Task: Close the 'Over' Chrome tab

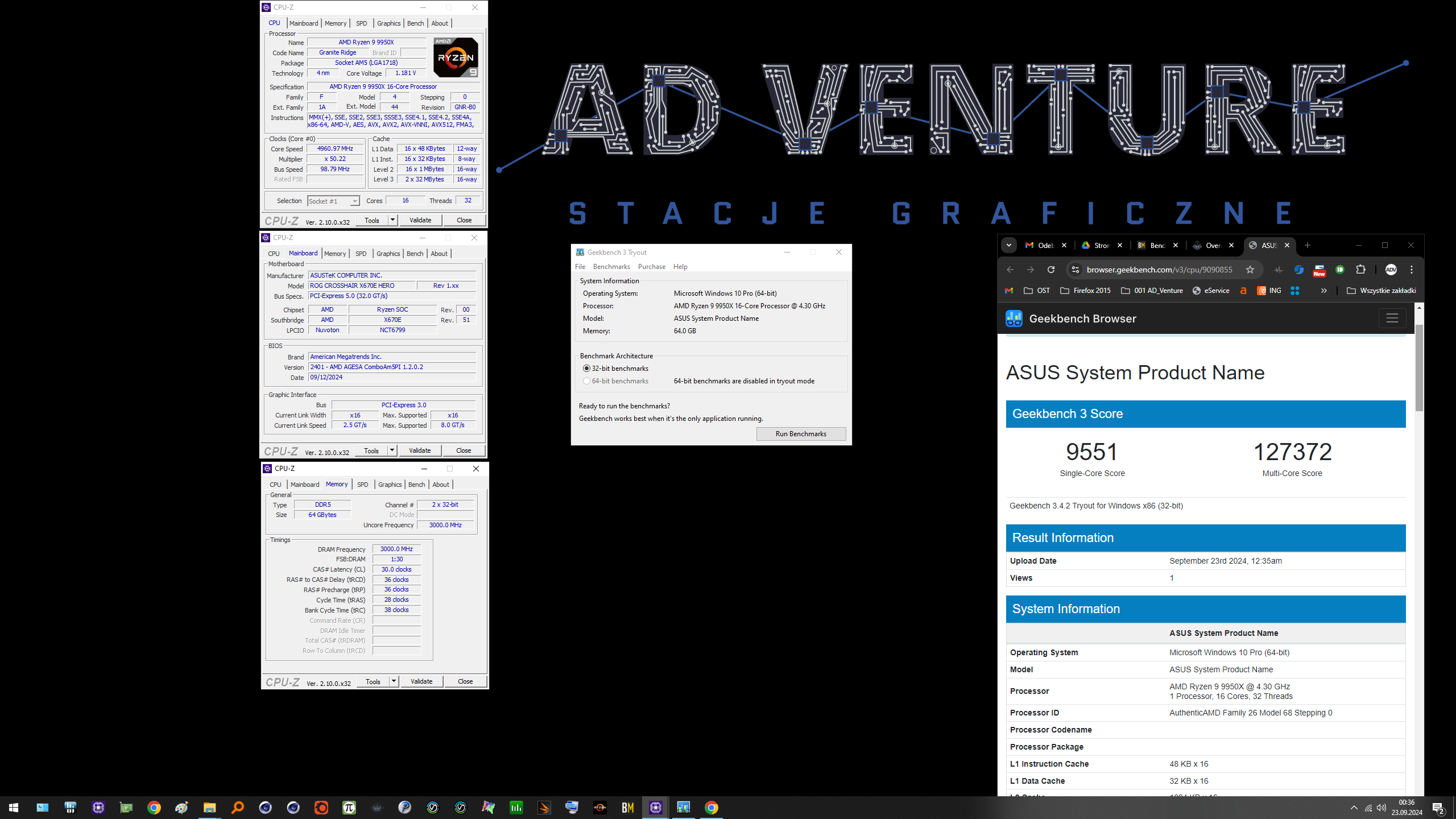Action: tap(1231, 245)
